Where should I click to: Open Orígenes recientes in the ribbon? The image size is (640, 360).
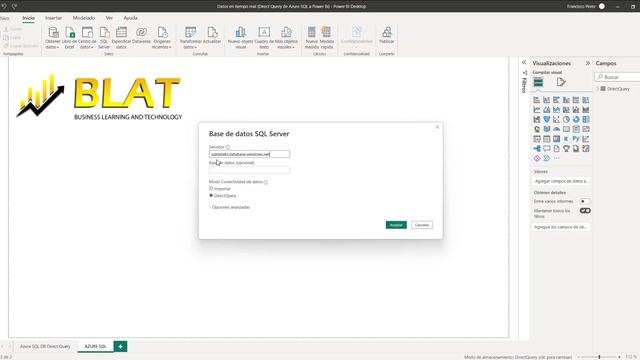click(162, 38)
